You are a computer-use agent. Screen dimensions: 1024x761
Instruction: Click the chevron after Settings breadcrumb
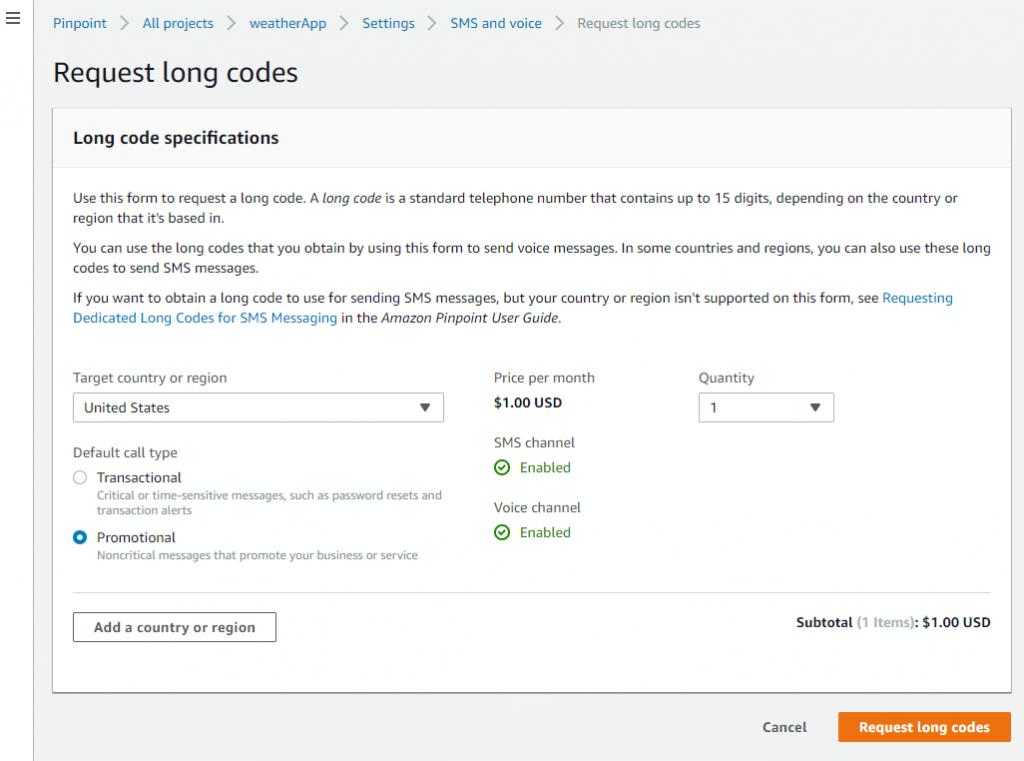click(x=430, y=22)
